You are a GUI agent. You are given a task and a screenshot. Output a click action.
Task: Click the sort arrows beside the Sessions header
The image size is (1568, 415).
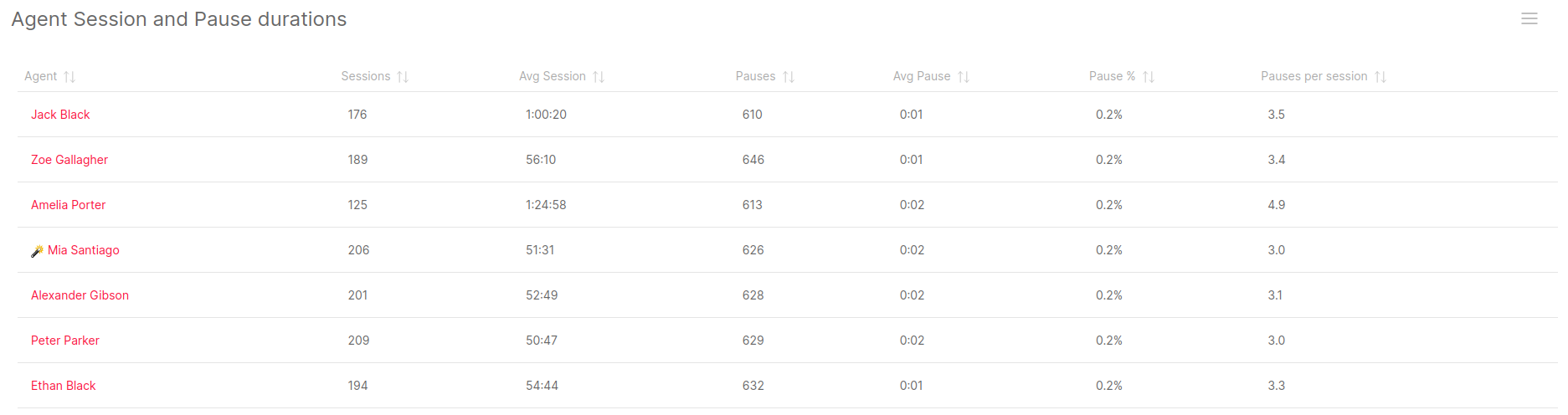pos(403,77)
